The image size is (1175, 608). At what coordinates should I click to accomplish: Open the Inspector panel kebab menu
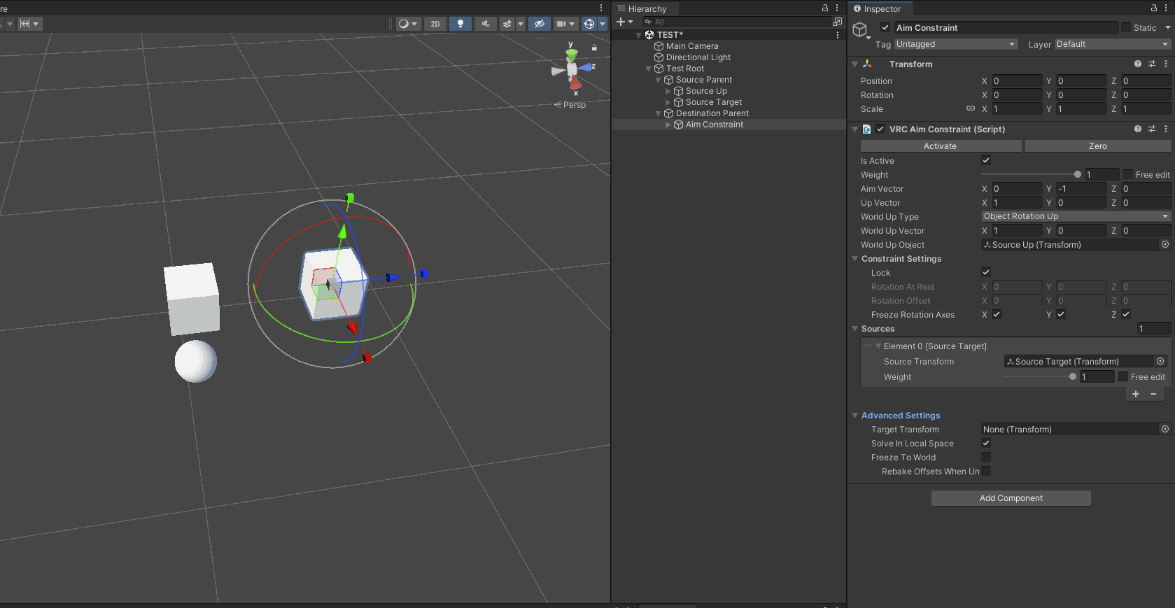pyautogui.click(x=1167, y=8)
